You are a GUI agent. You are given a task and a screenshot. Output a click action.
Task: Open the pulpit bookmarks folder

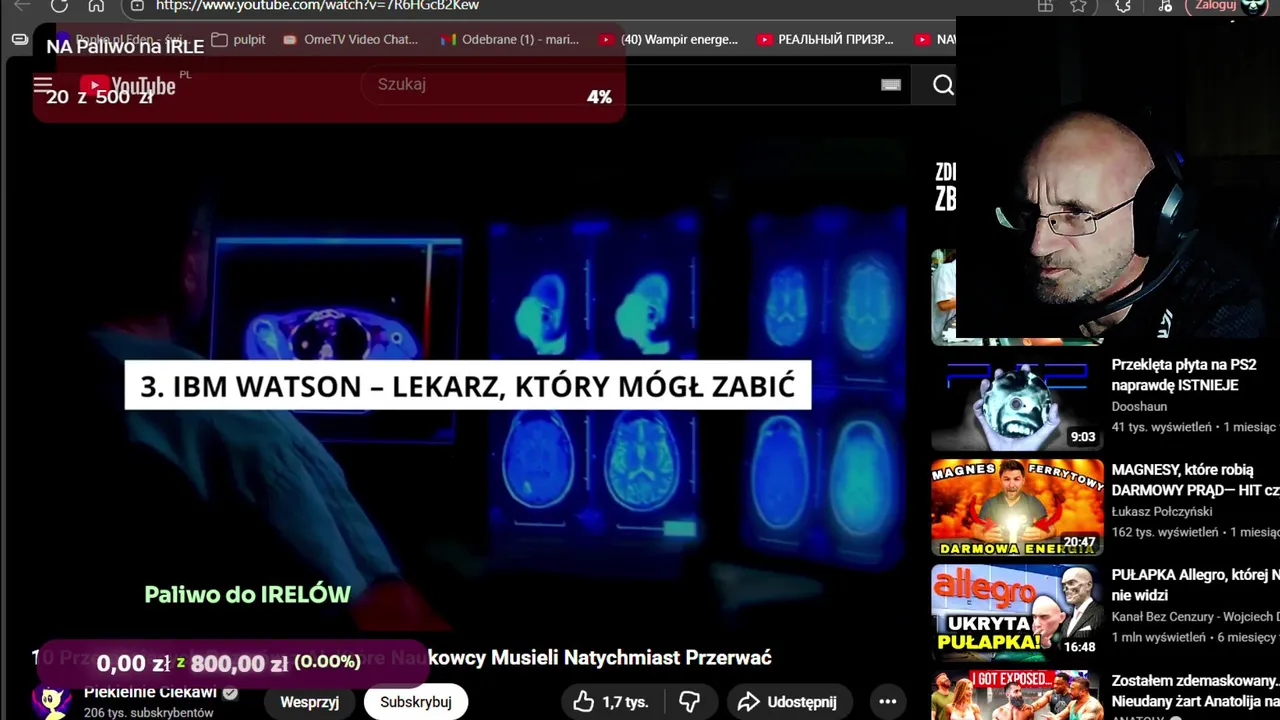coord(238,39)
